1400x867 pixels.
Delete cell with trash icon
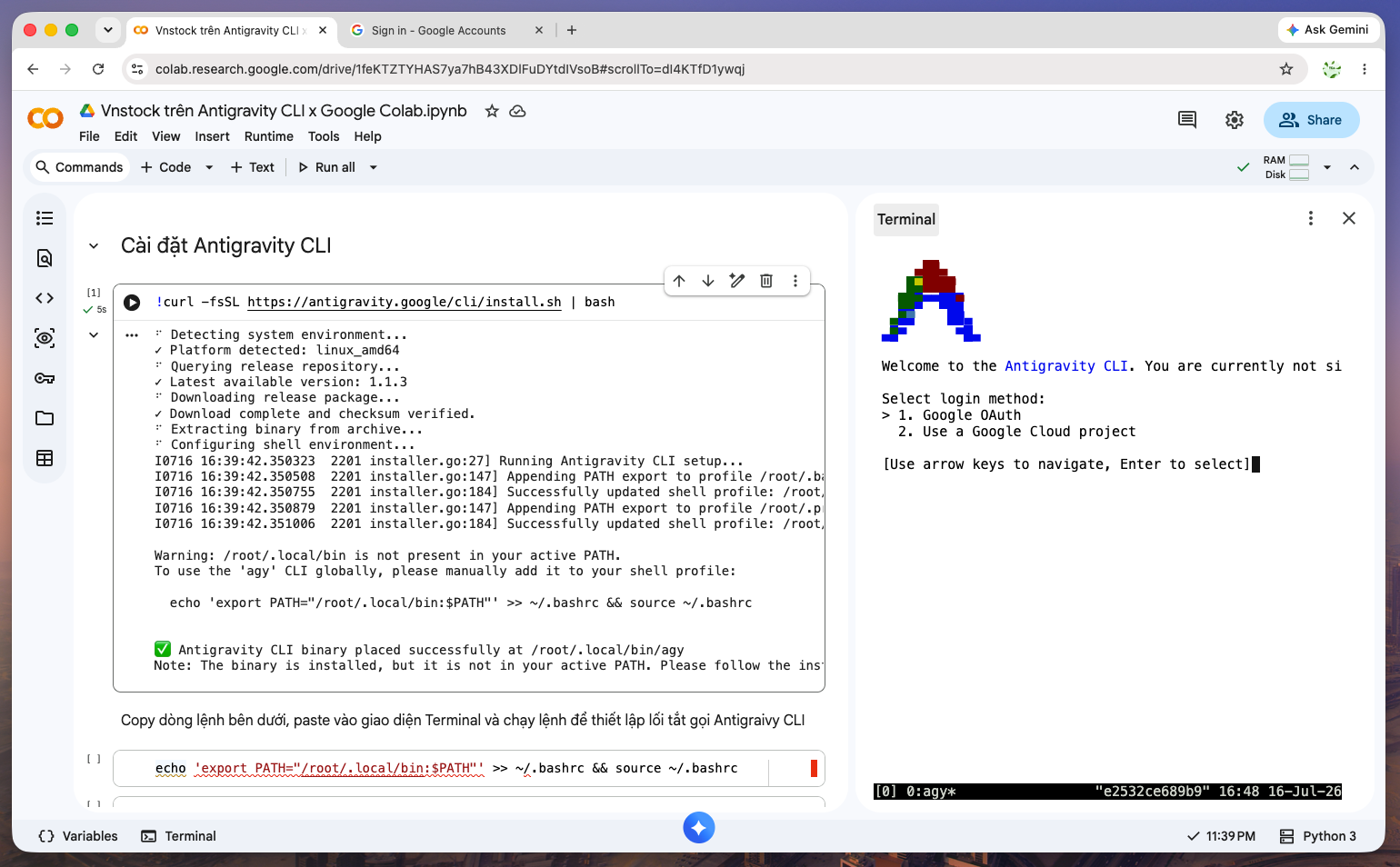coord(766,281)
